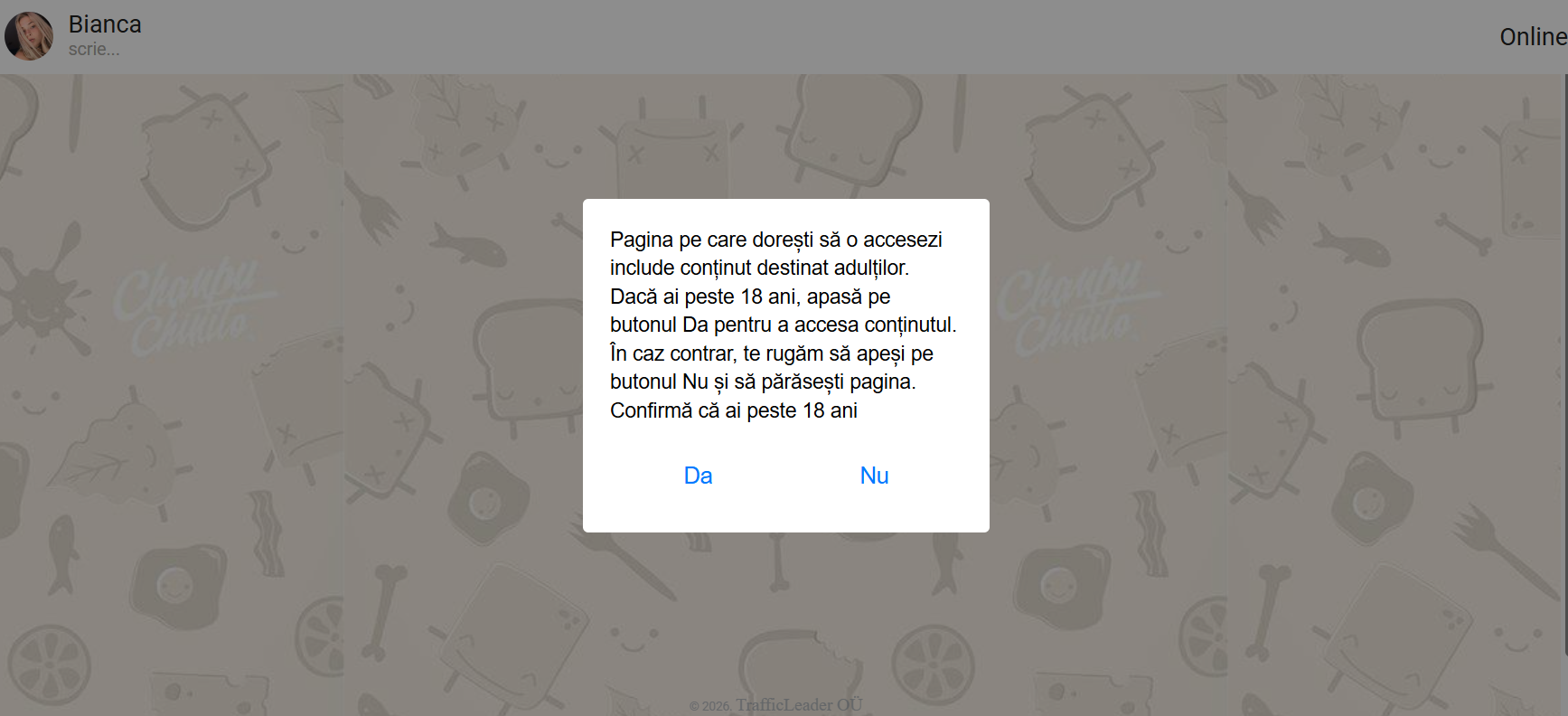Viewport: 1568px width, 716px height.
Task: Click the "scrie..." typing status text
Action: click(94, 50)
